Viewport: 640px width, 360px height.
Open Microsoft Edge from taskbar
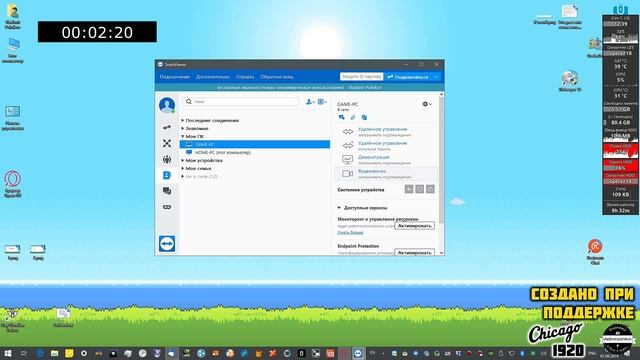pyautogui.click(x=40, y=353)
